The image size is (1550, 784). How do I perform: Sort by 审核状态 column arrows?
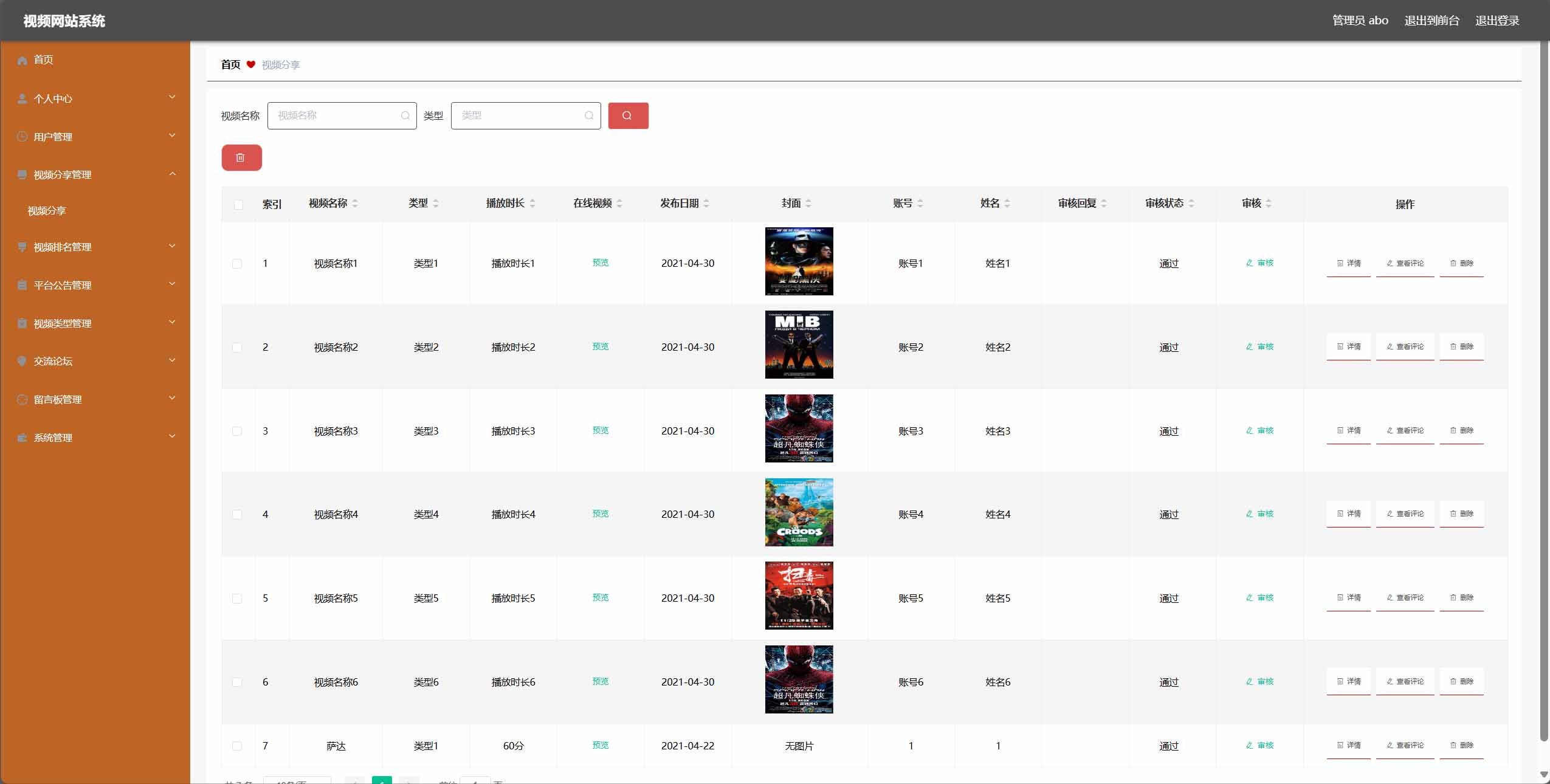click(1191, 204)
